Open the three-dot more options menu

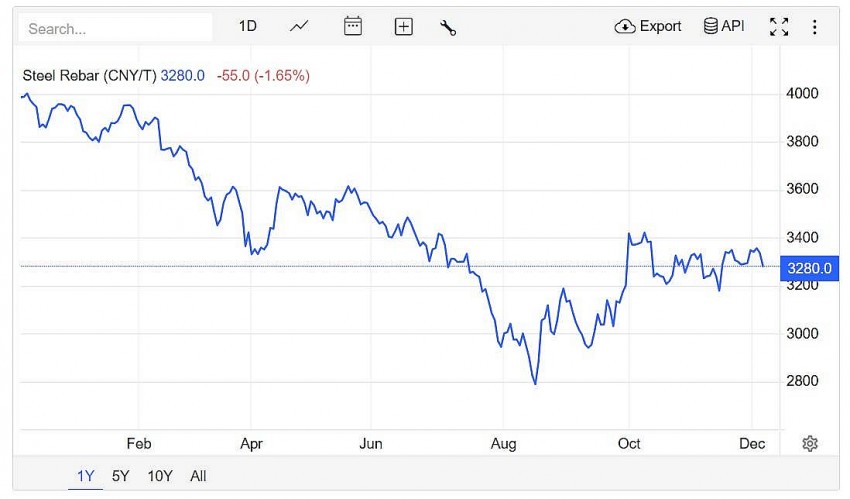(815, 27)
